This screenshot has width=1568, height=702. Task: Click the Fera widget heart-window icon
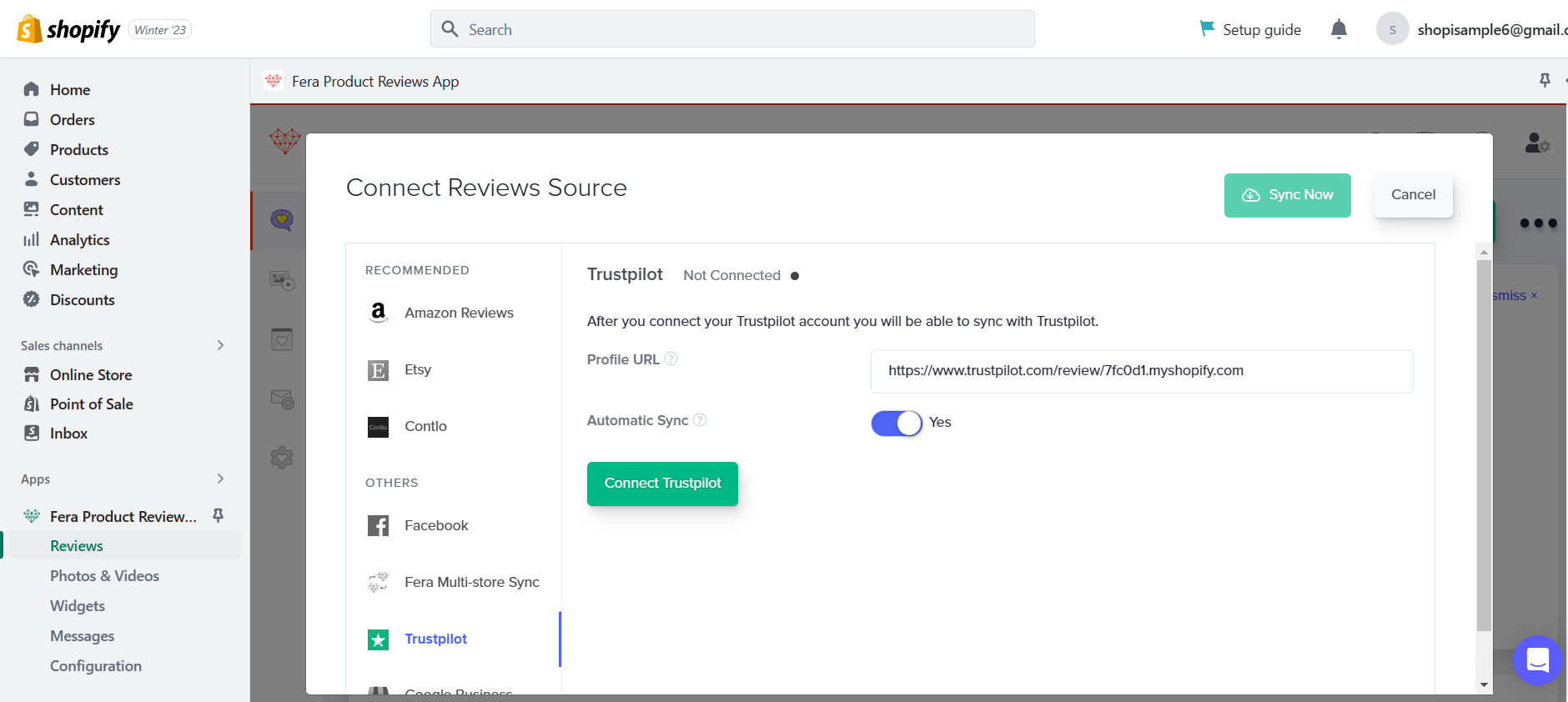[x=282, y=338]
